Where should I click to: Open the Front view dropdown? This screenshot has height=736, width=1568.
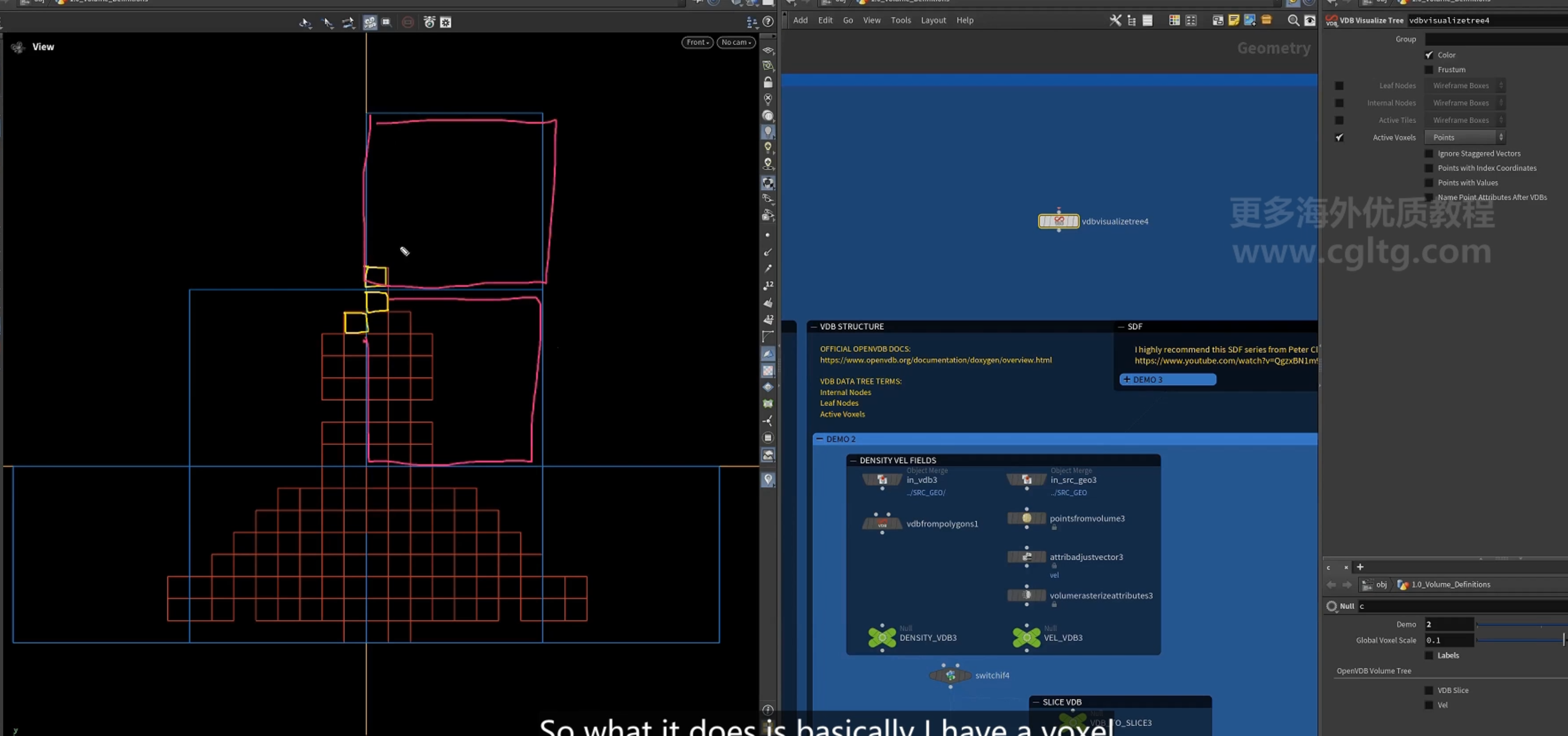pos(697,42)
